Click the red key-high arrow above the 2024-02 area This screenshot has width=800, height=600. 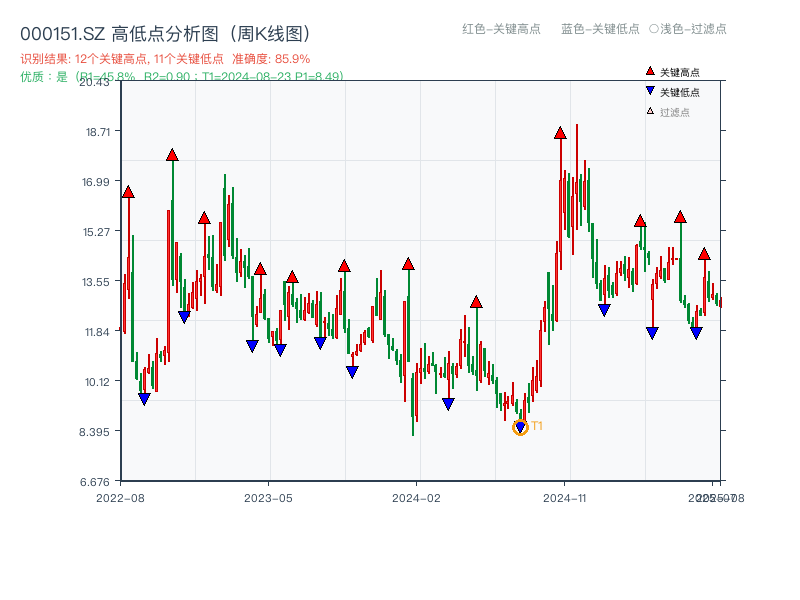407,262
